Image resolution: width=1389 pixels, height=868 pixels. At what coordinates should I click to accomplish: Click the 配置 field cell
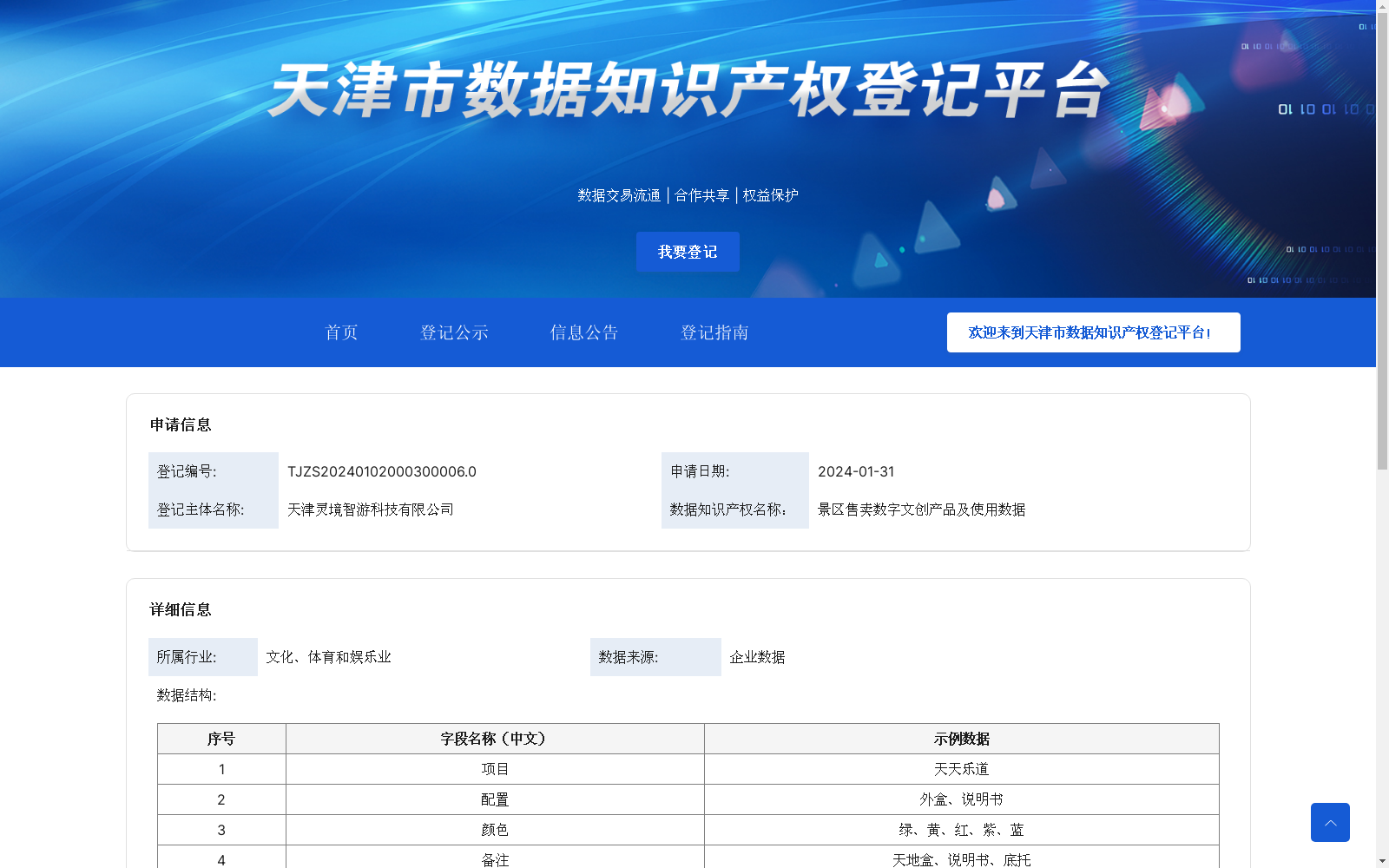495,799
